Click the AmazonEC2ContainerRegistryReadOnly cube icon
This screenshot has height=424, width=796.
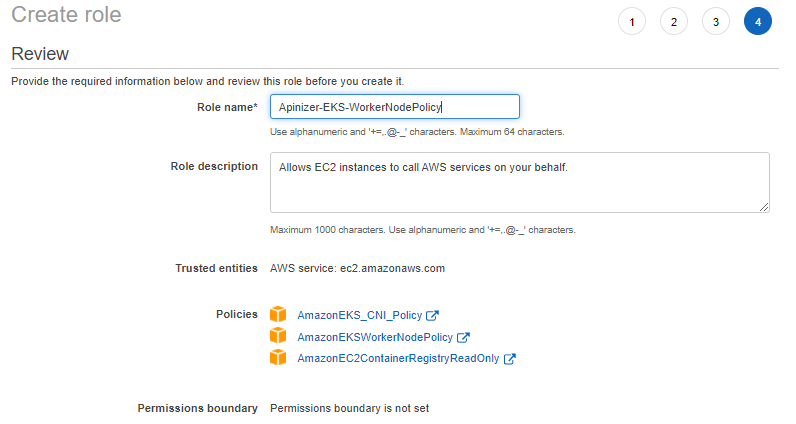(x=279, y=358)
